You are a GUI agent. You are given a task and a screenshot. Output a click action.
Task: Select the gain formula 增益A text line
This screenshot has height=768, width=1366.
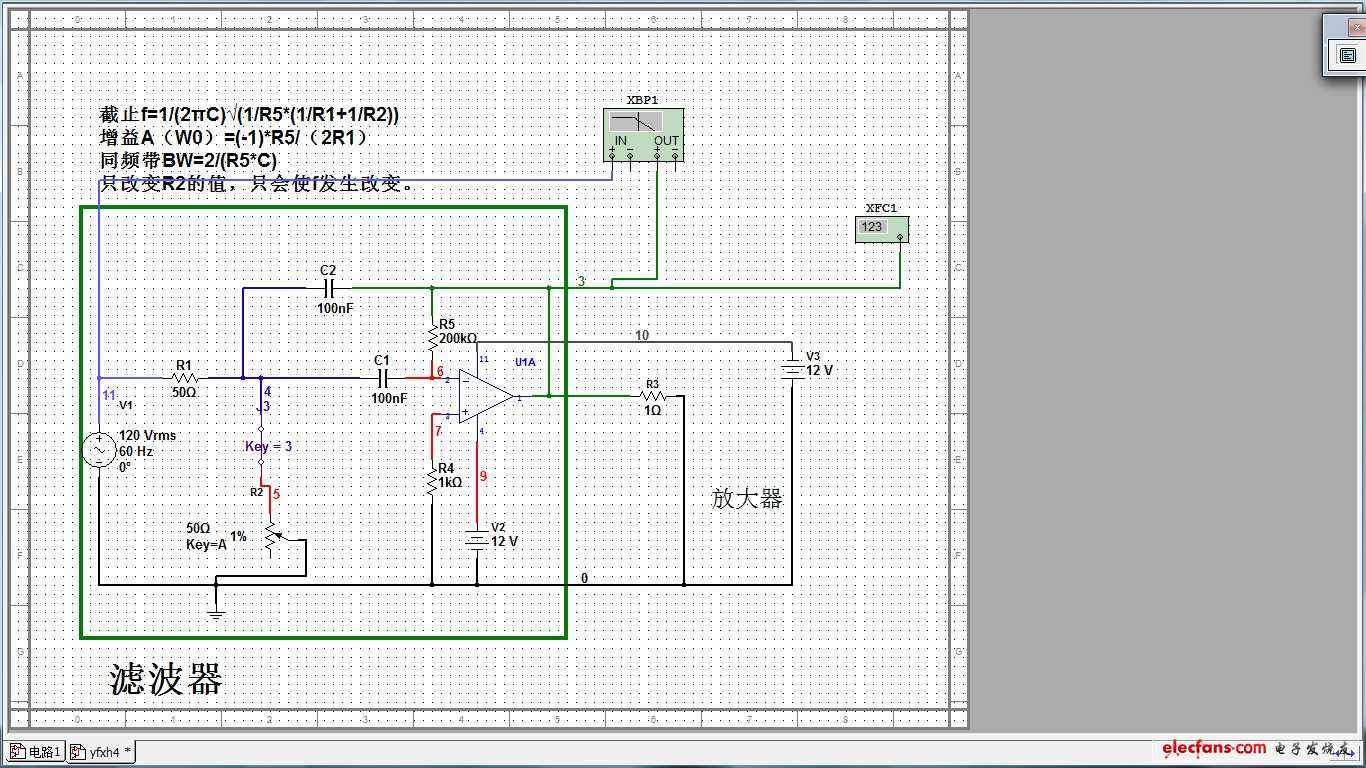(x=234, y=137)
